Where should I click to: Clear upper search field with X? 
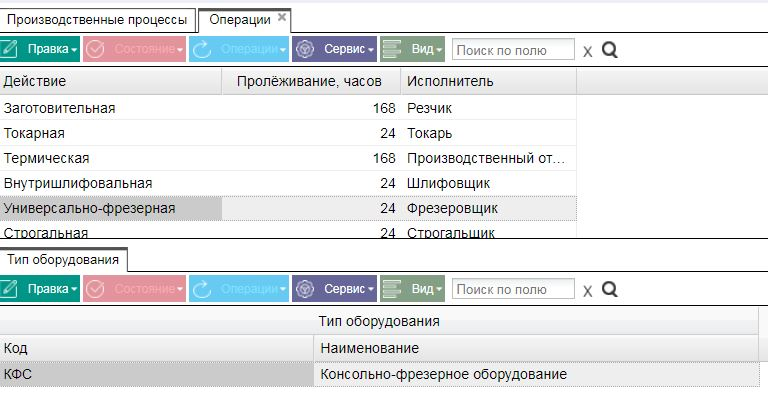click(588, 51)
